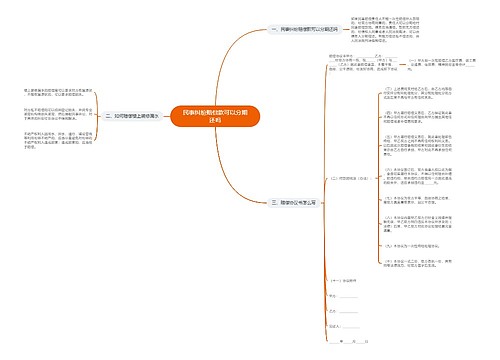This screenshot has height=360, width=500.
Task: Select the orange central topic node
Action: click(215, 116)
